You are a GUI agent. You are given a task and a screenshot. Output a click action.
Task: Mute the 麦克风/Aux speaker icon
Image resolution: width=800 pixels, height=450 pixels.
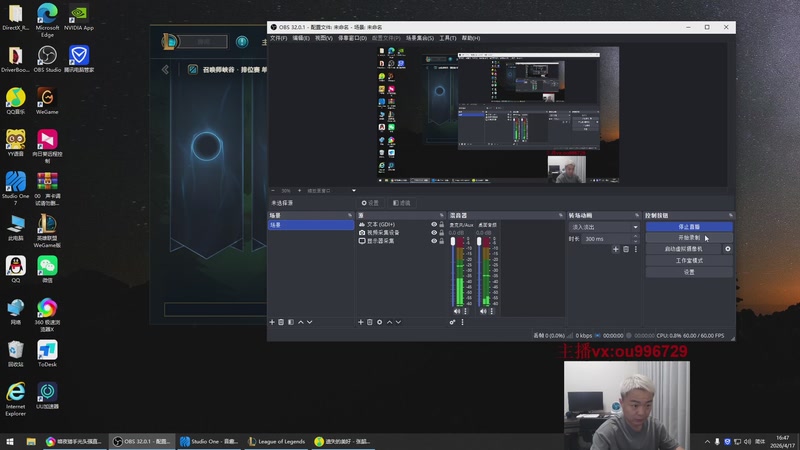pyautogui.click(x=457, y=311)
